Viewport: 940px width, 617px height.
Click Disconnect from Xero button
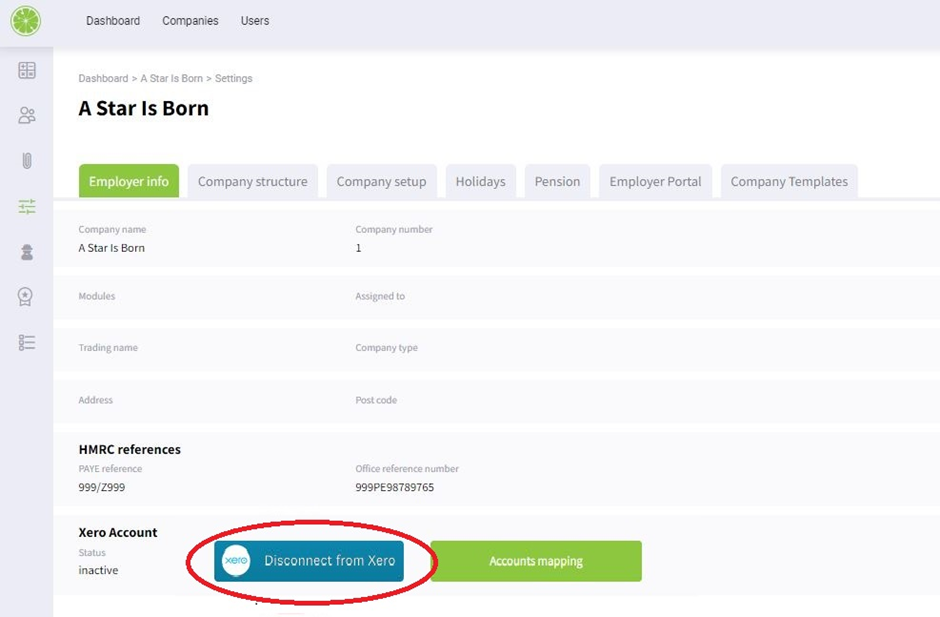click(309, 561)
